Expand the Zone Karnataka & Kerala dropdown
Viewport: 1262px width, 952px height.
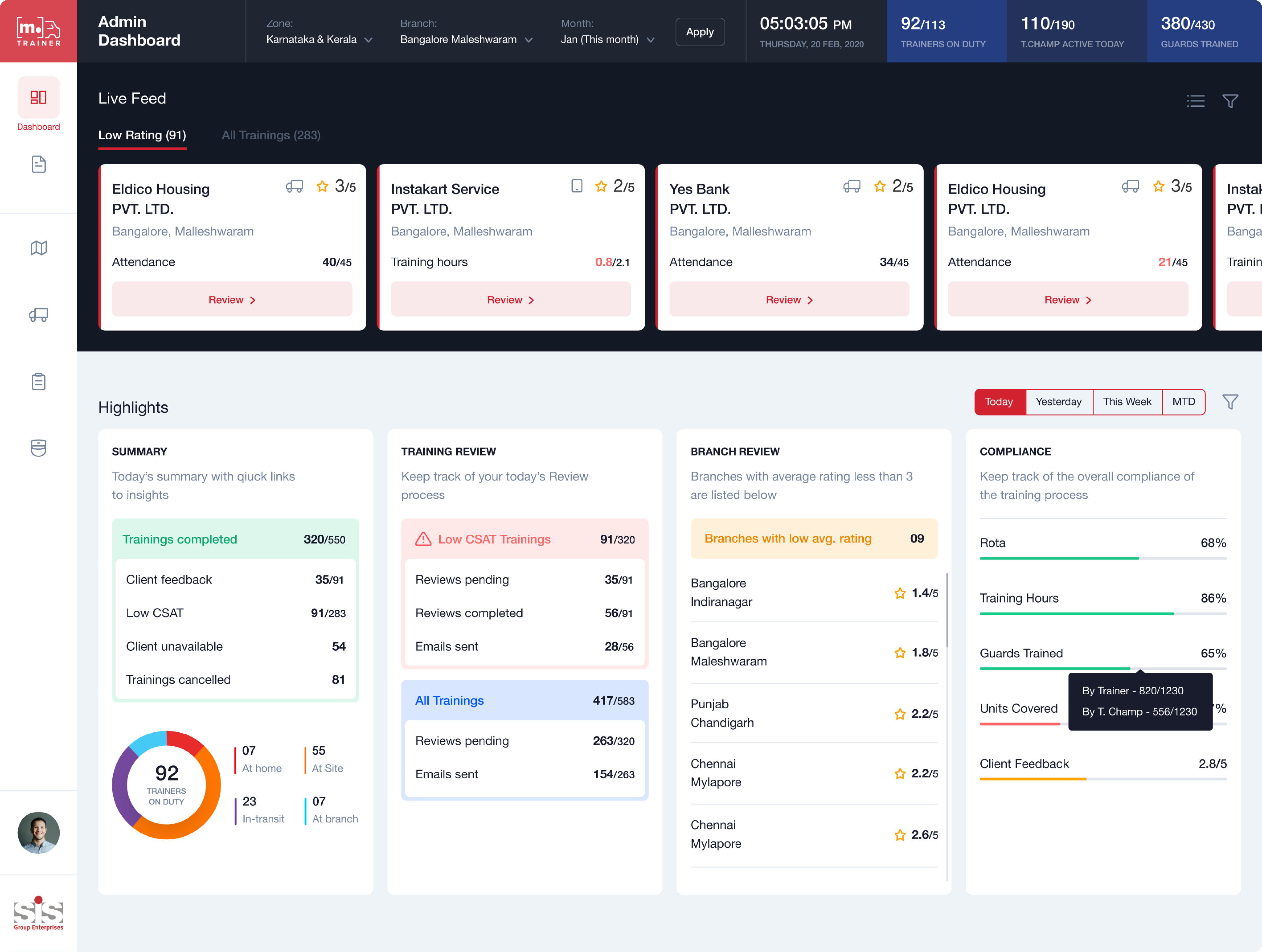[x=319, y=39]
